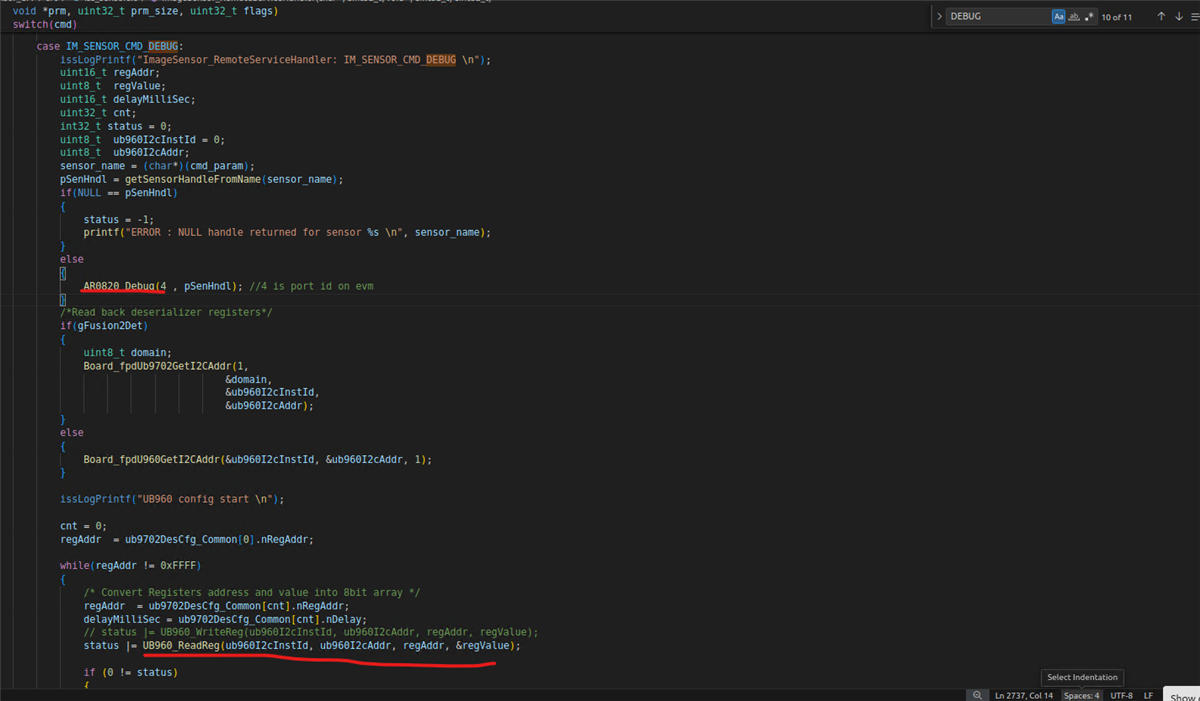
Task: Change LF end of line sequence
Action: click(1148, 695)
